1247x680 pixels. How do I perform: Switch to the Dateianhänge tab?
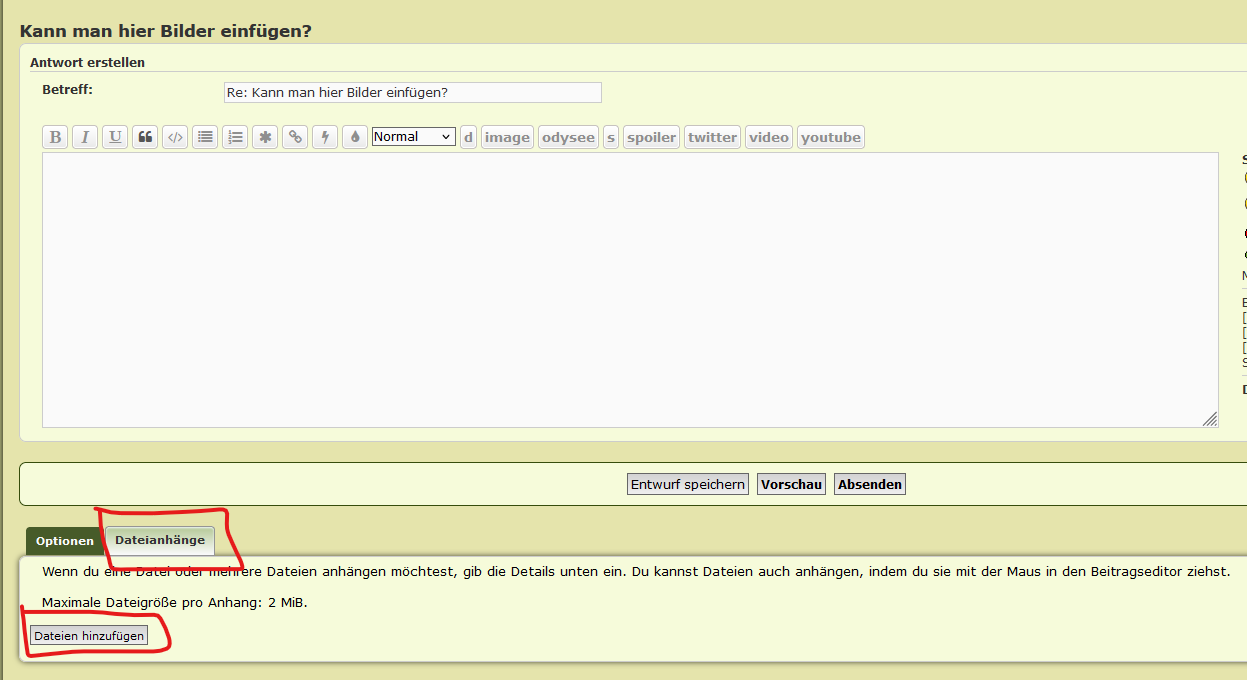(160, 540)
